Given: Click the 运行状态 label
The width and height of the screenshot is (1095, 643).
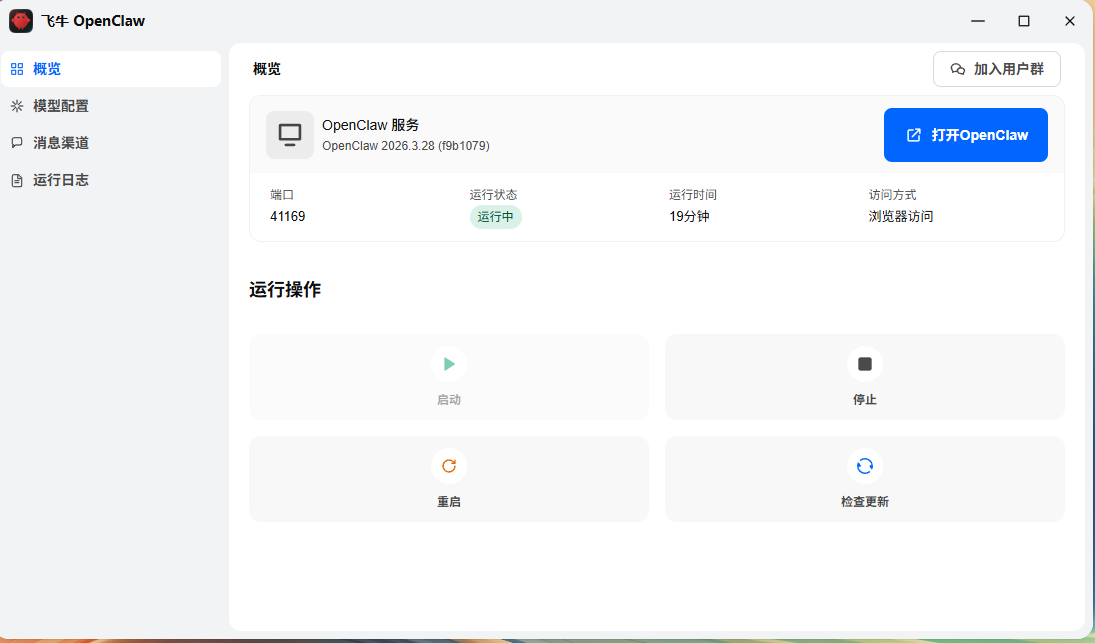Looking at the screenshot, I should point(494,195).
